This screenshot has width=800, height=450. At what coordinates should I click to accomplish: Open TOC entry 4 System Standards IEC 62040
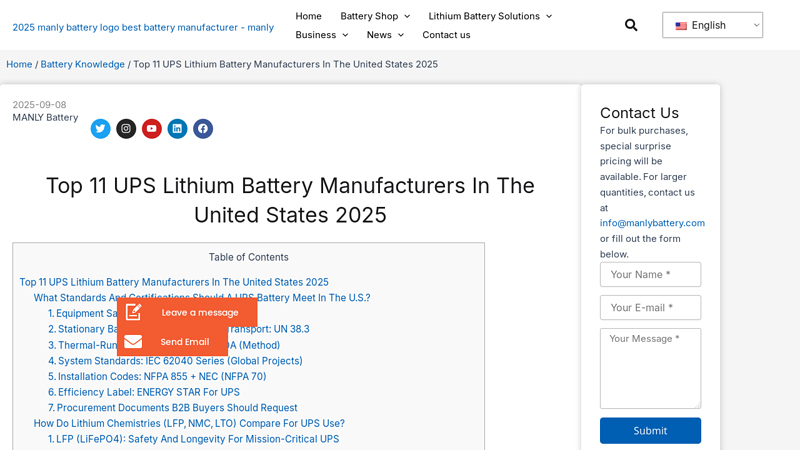175,361
